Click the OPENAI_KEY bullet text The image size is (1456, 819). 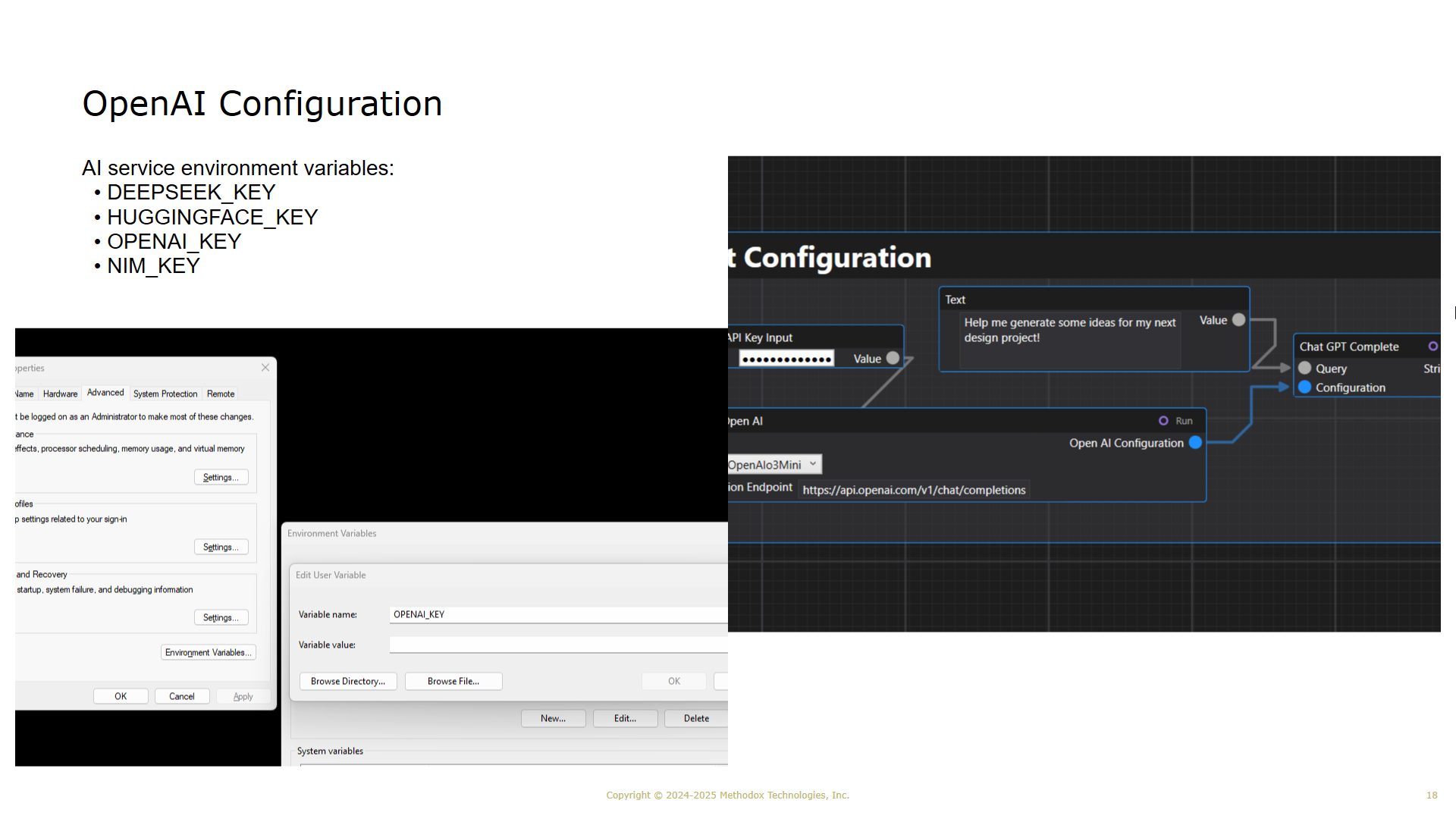(x=174, y=242)
